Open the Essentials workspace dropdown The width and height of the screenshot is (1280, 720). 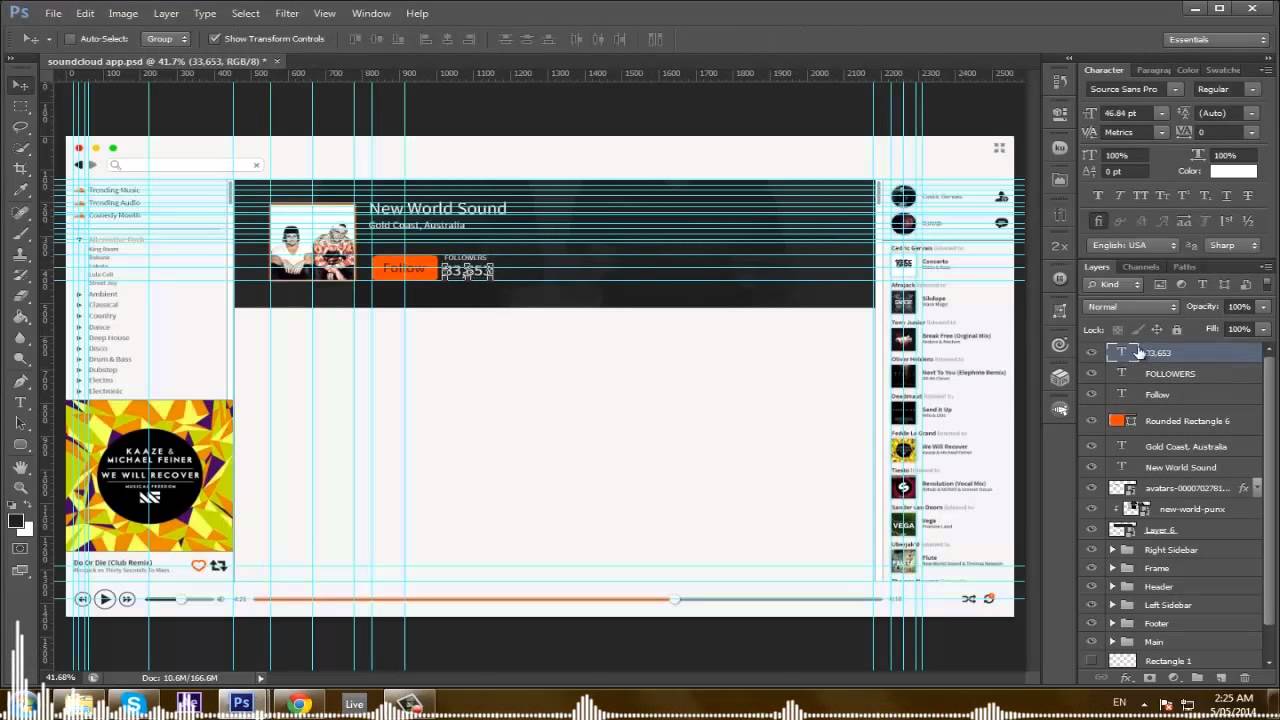(1216, 39)
